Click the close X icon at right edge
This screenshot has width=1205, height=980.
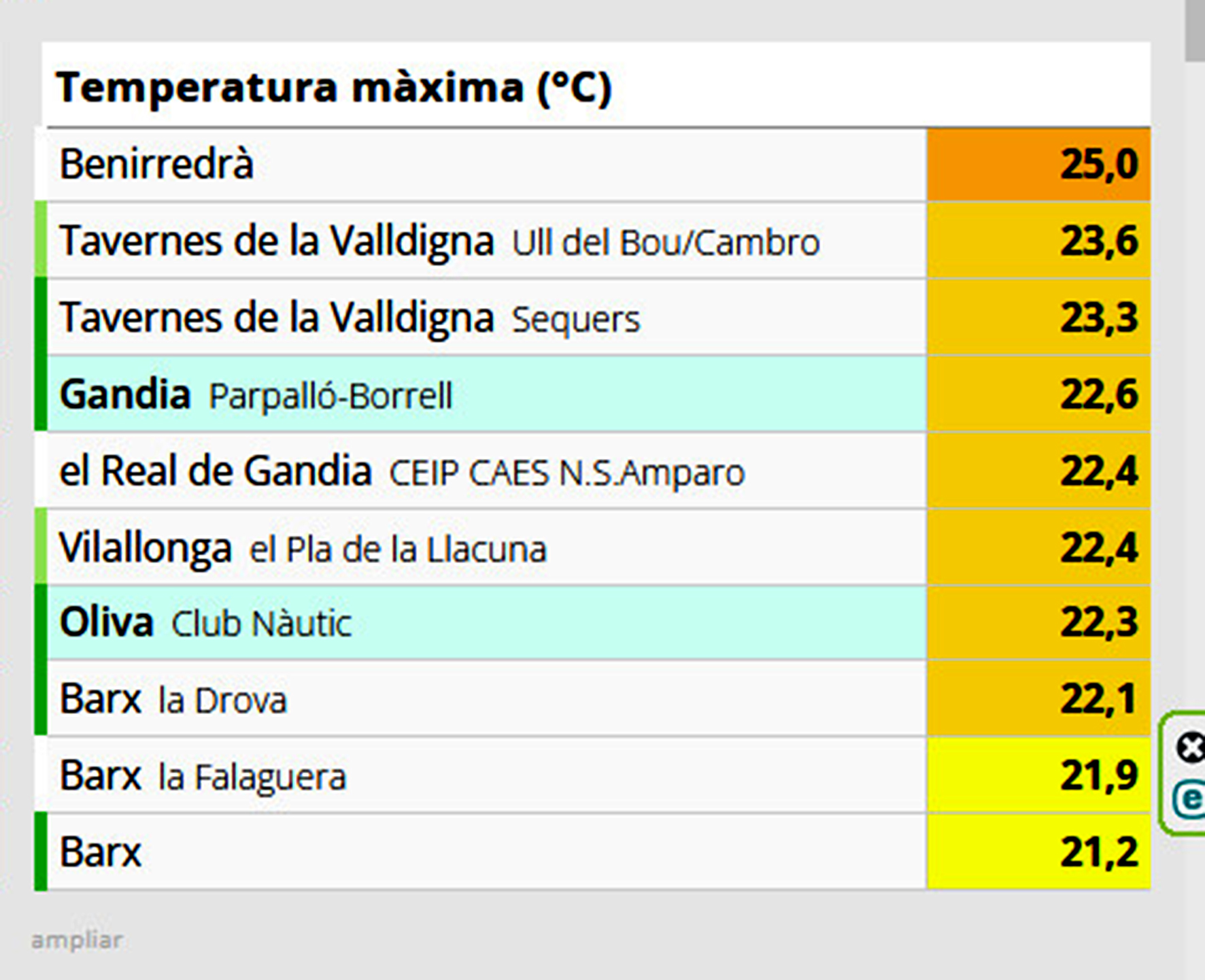(x=1191, y=748)
